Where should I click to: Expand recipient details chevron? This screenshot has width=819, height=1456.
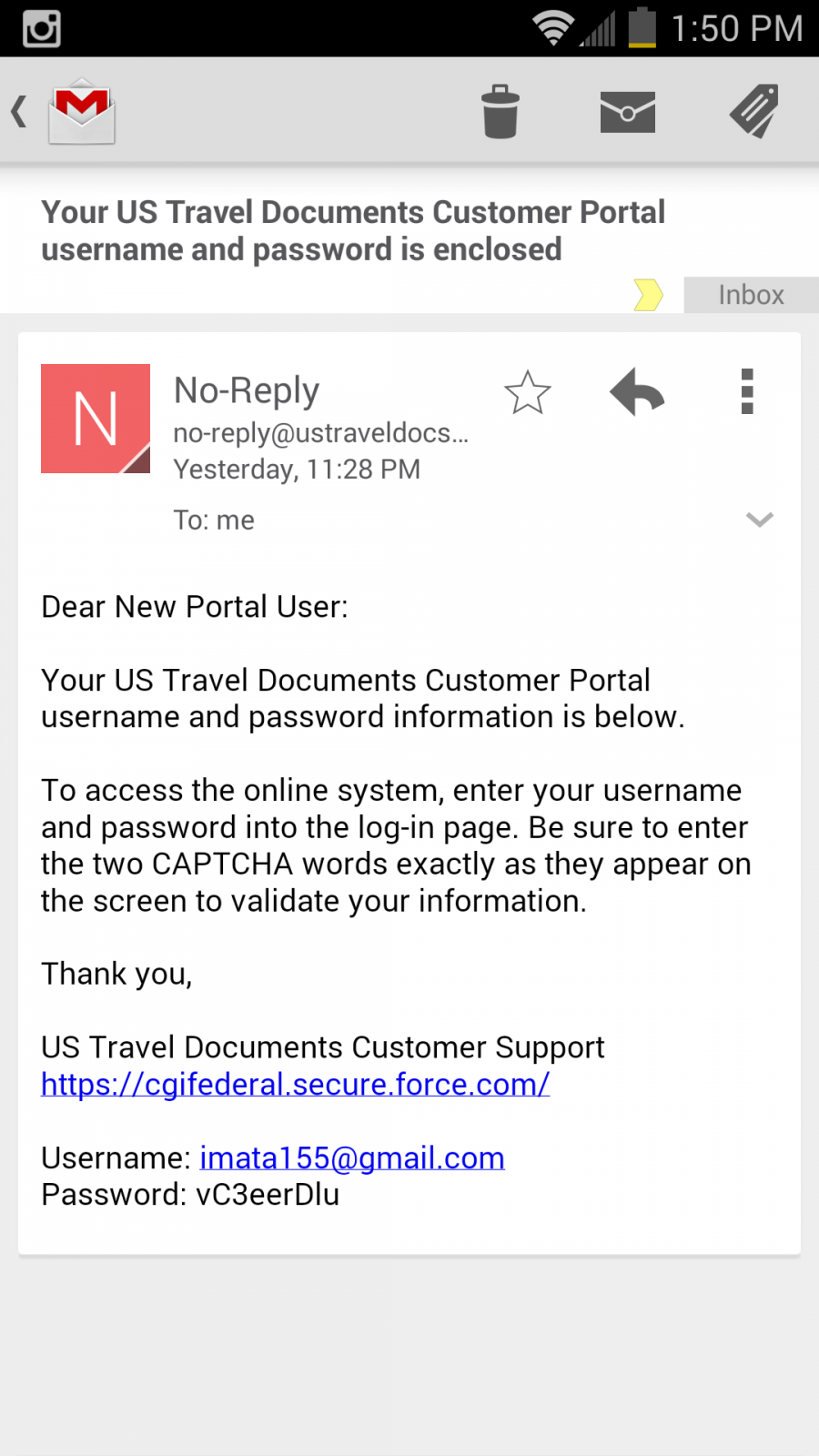coord(760,520)
